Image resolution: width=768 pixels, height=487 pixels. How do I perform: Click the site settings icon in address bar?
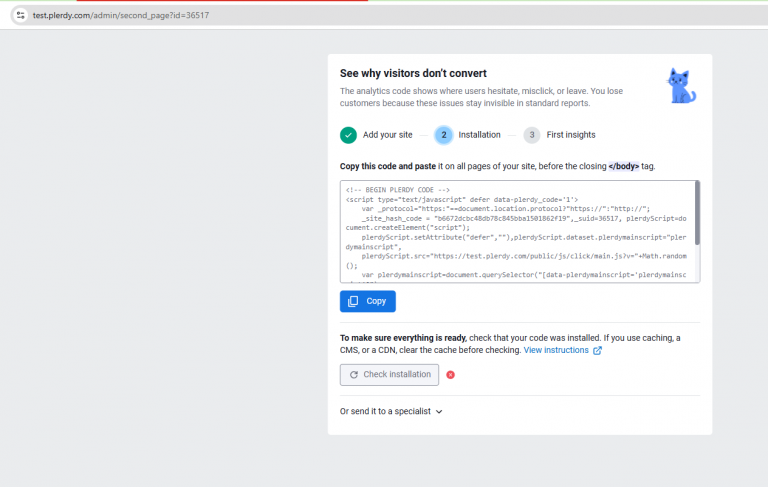point(20,15)
